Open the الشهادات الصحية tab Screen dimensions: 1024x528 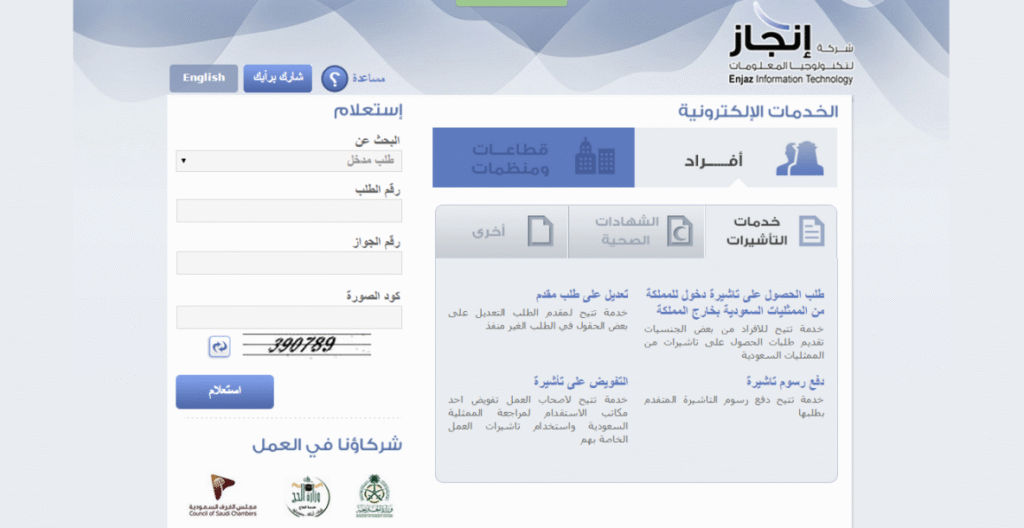(x=637, y=231)
